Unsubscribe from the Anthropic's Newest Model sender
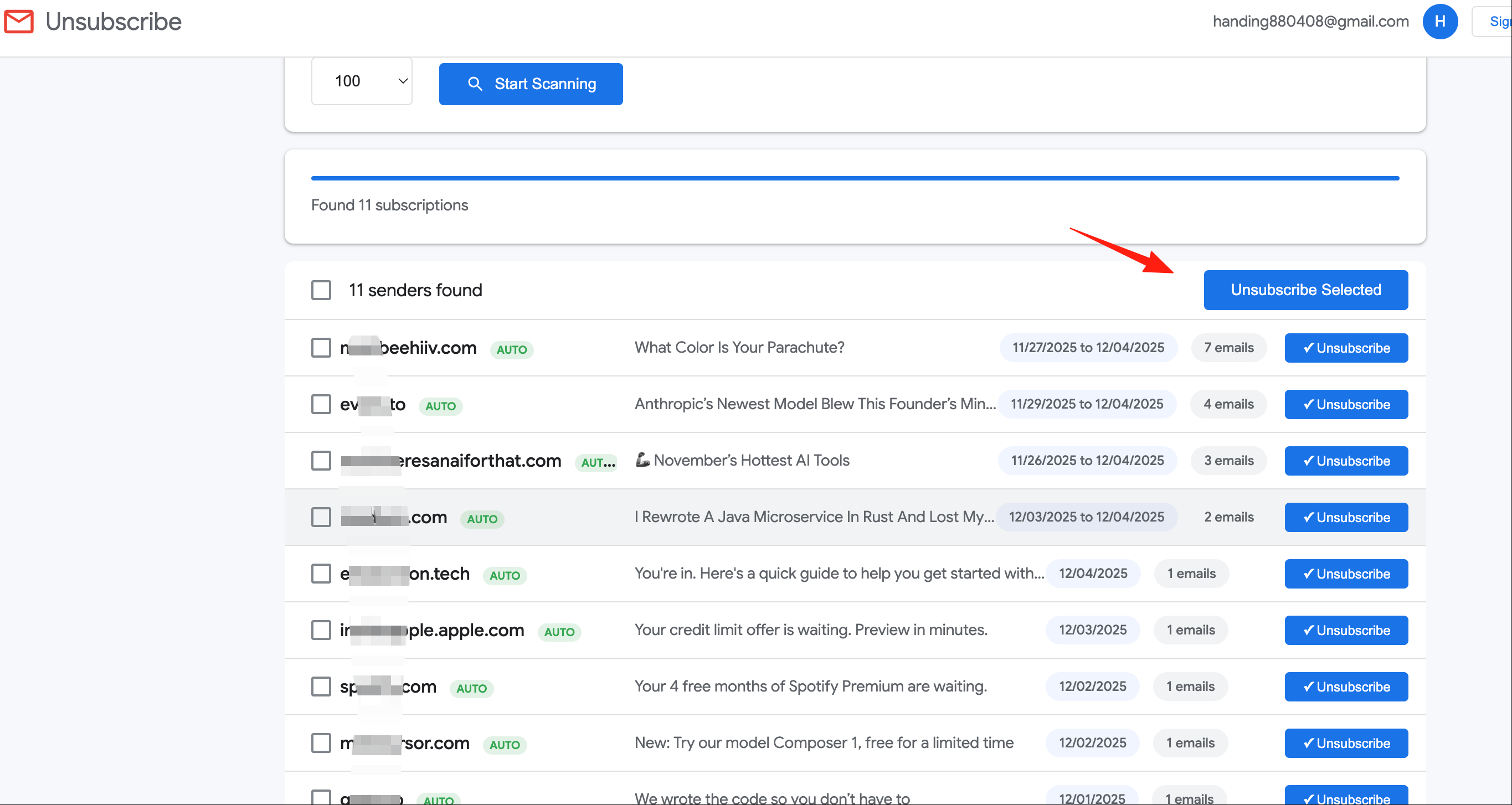 pyautogui.click(x=1346, y=404)
